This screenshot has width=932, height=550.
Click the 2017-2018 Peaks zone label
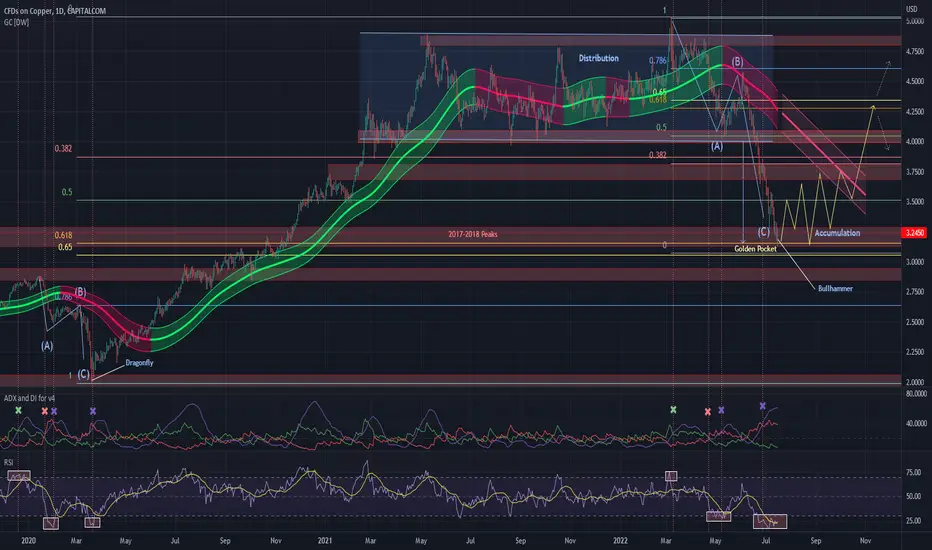pos(473,234)
